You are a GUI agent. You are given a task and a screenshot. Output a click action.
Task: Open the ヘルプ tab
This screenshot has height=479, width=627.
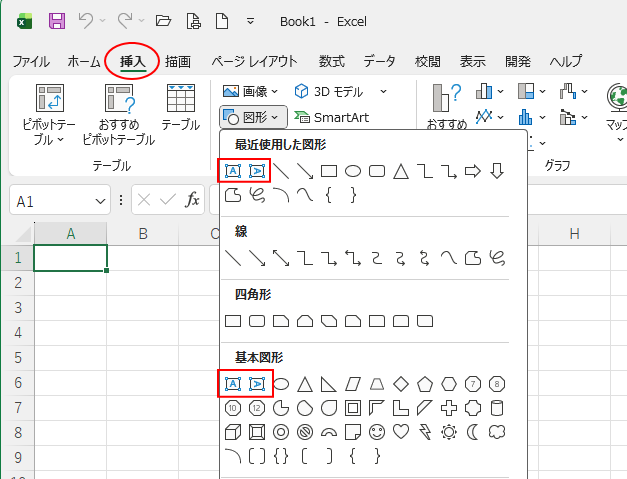(x=566, y=62)
